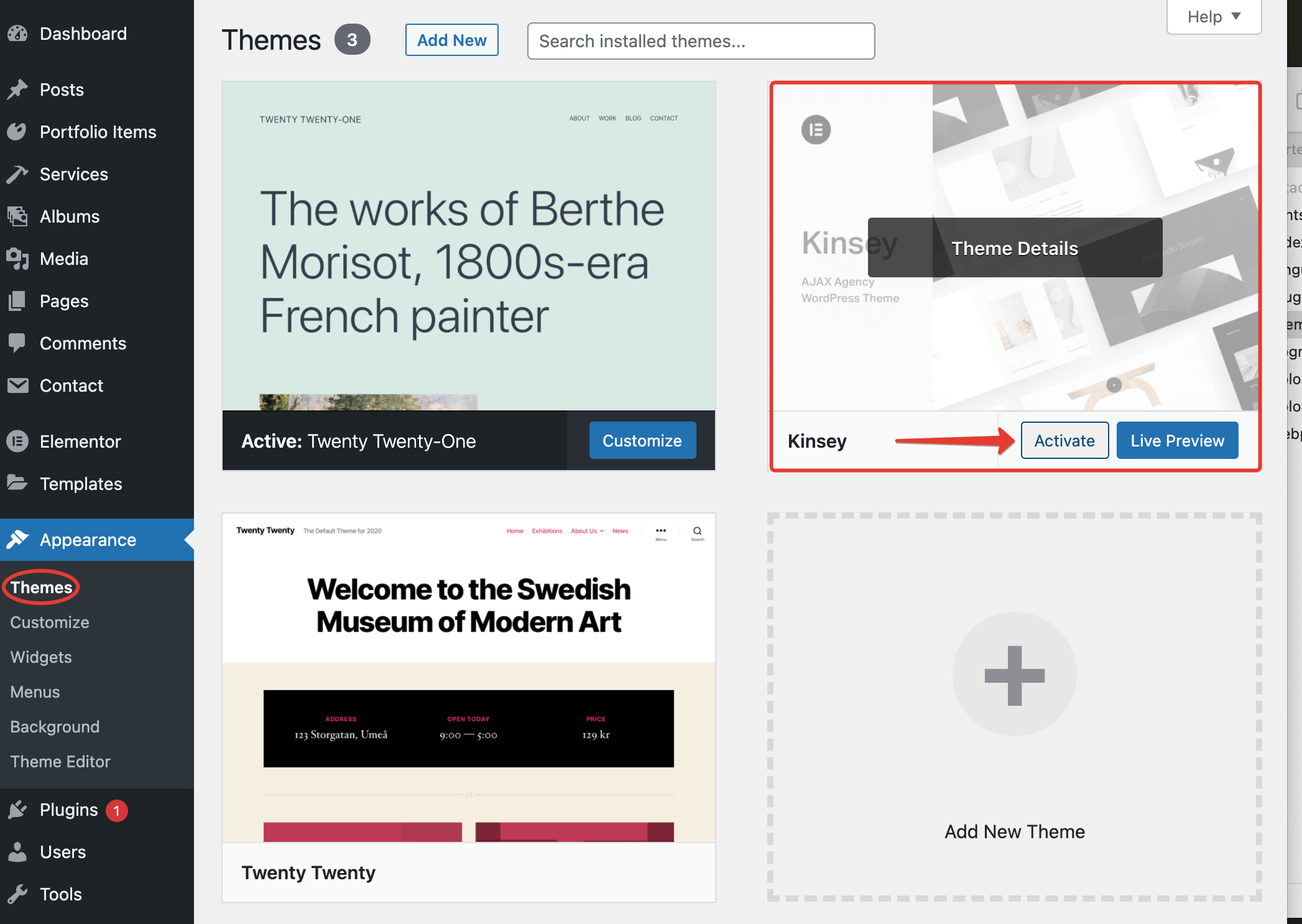
Task: Open the Widgets submenu item
Action: point(41,657)
